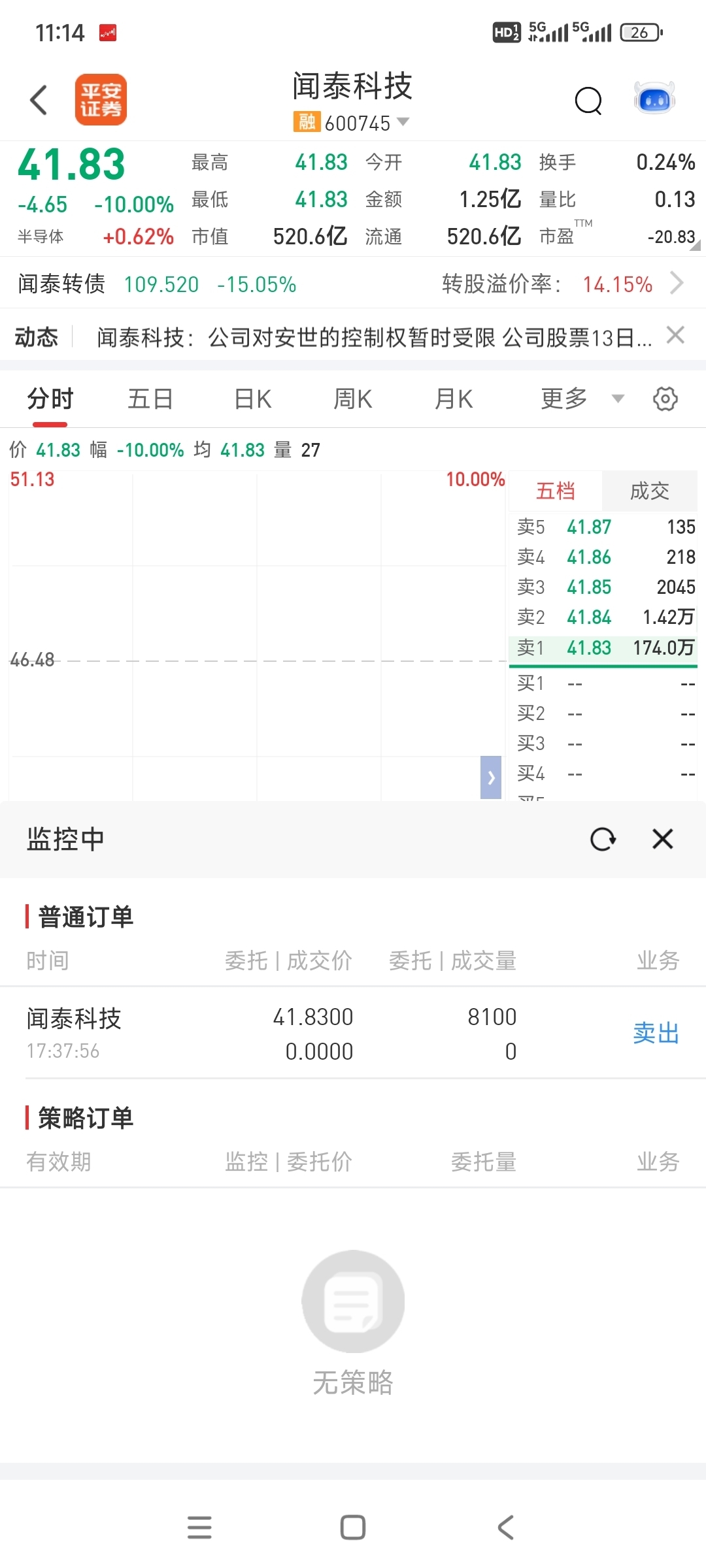The image size is (706, 1568).
Task: Tap the 闻泰科技 title text
Action: tap(352, 86)
